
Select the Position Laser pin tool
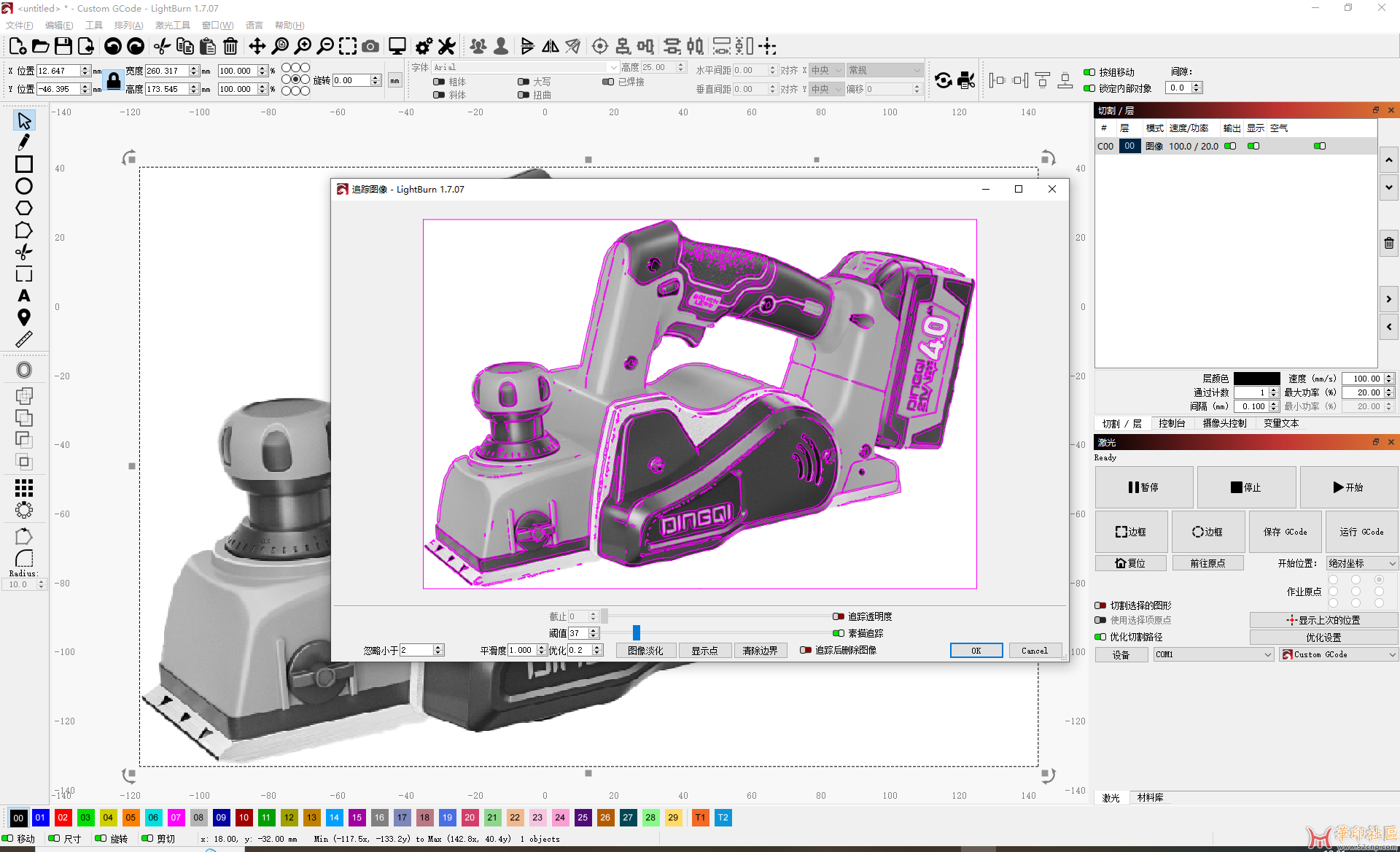coord(24,318)
